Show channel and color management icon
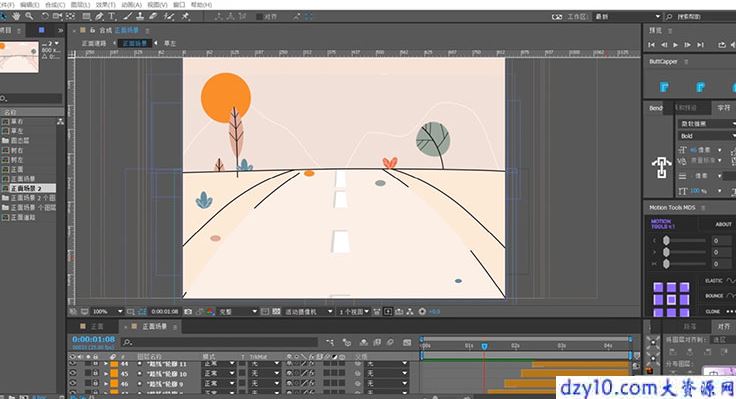Image resolution: width=736 pixels, height=399 pixels. point(210,311)
